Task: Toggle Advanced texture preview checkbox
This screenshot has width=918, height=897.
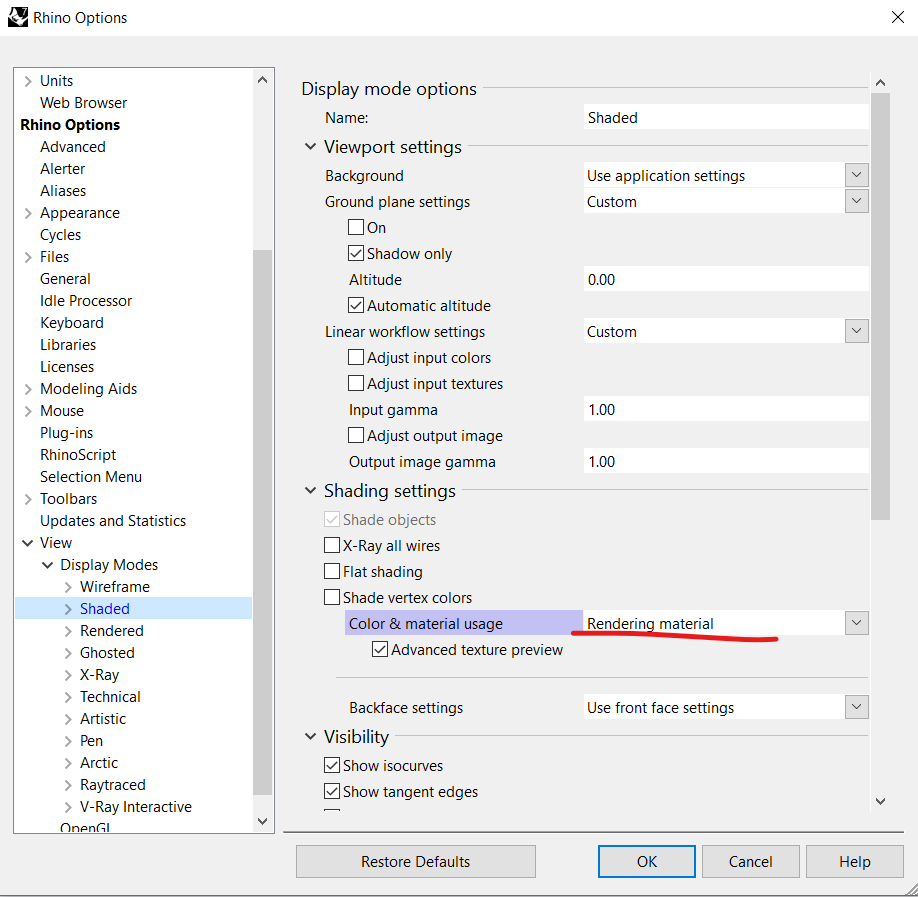Action: pos(380,649)
